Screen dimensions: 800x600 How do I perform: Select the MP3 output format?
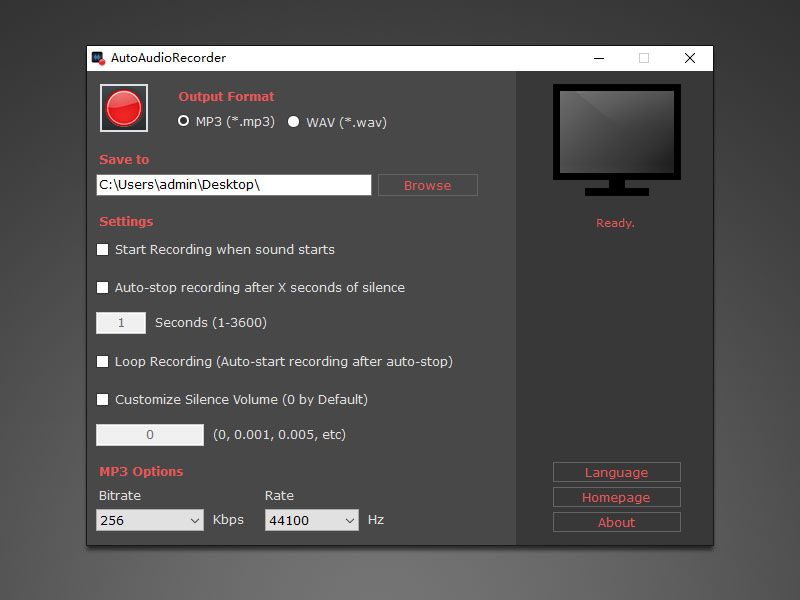pyautogui.click(x=183, y=121)
